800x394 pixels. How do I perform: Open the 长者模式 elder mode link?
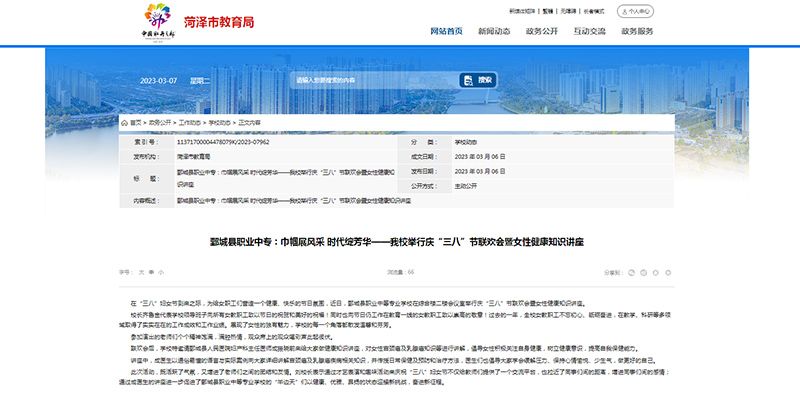click(594, 11)
